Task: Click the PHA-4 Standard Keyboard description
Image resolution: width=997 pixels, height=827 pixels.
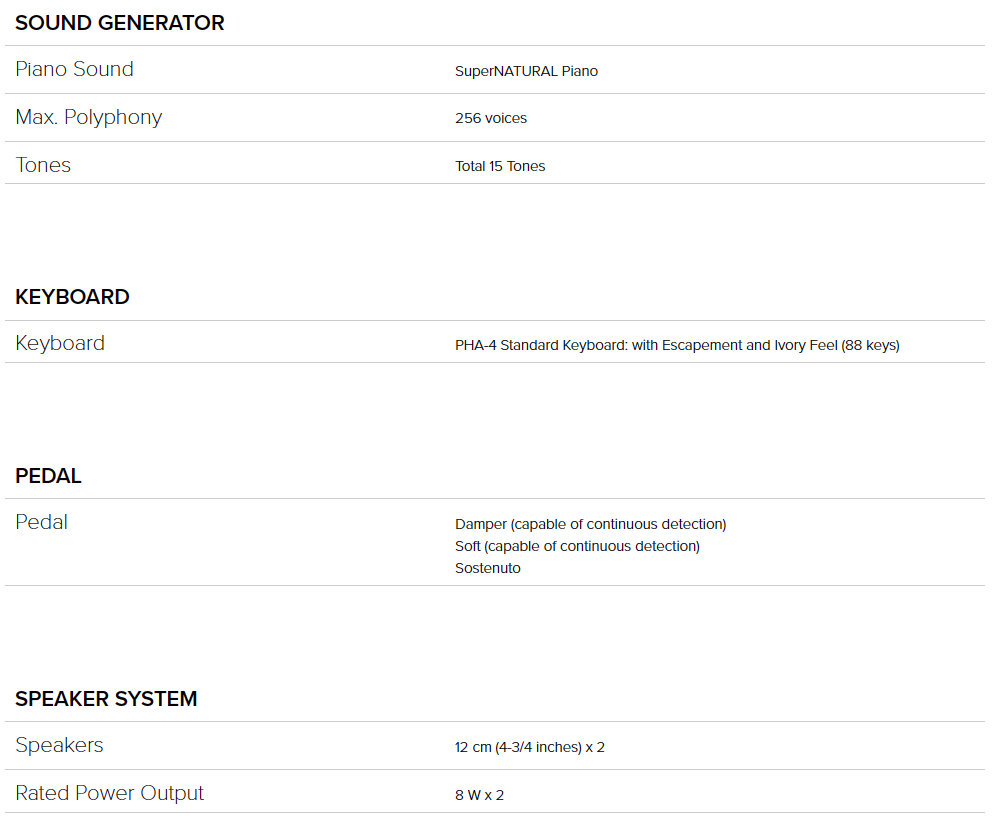Action: tap(677, 345)
